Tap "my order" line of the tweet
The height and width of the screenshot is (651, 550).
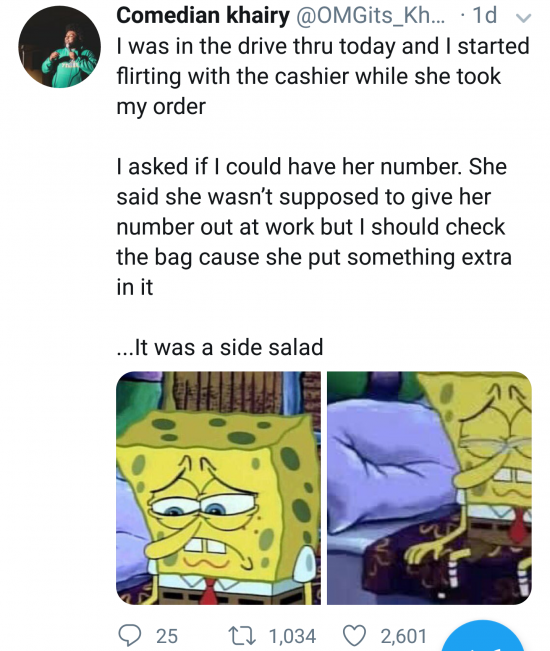(161, 106)
